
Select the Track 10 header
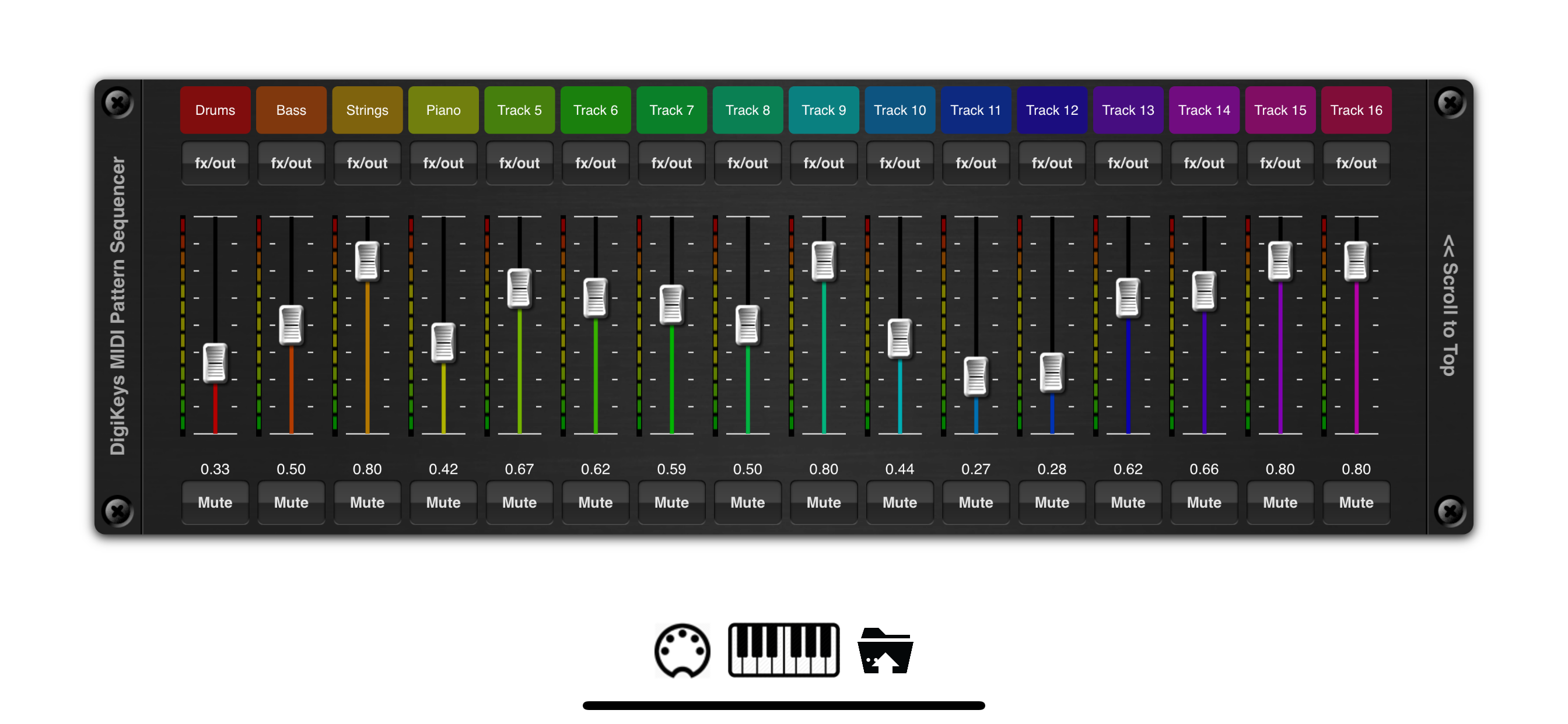(x=900, y=110)
